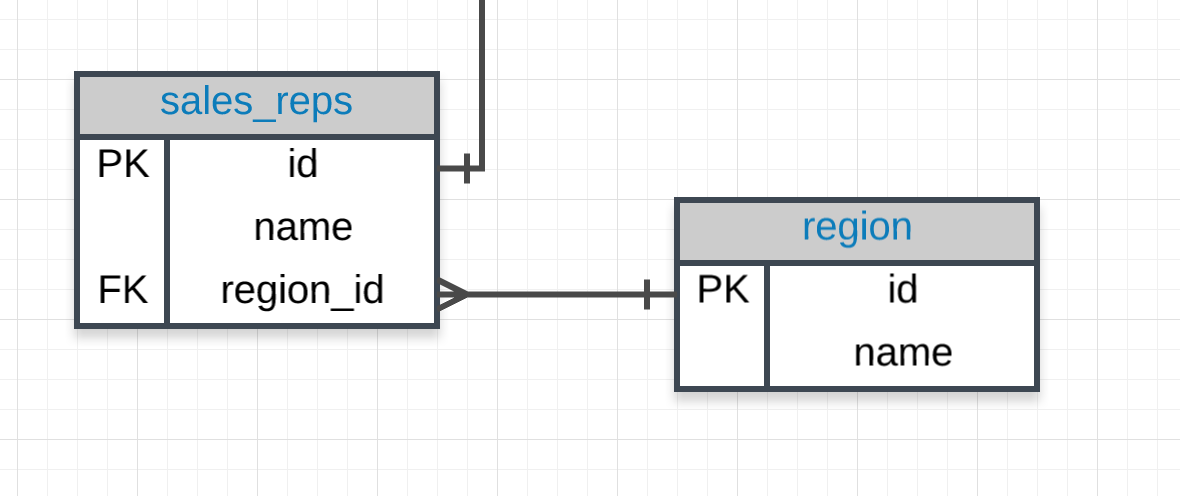Click the region_id field
This screenshot has height=496, width=1180.
point(302,290)
